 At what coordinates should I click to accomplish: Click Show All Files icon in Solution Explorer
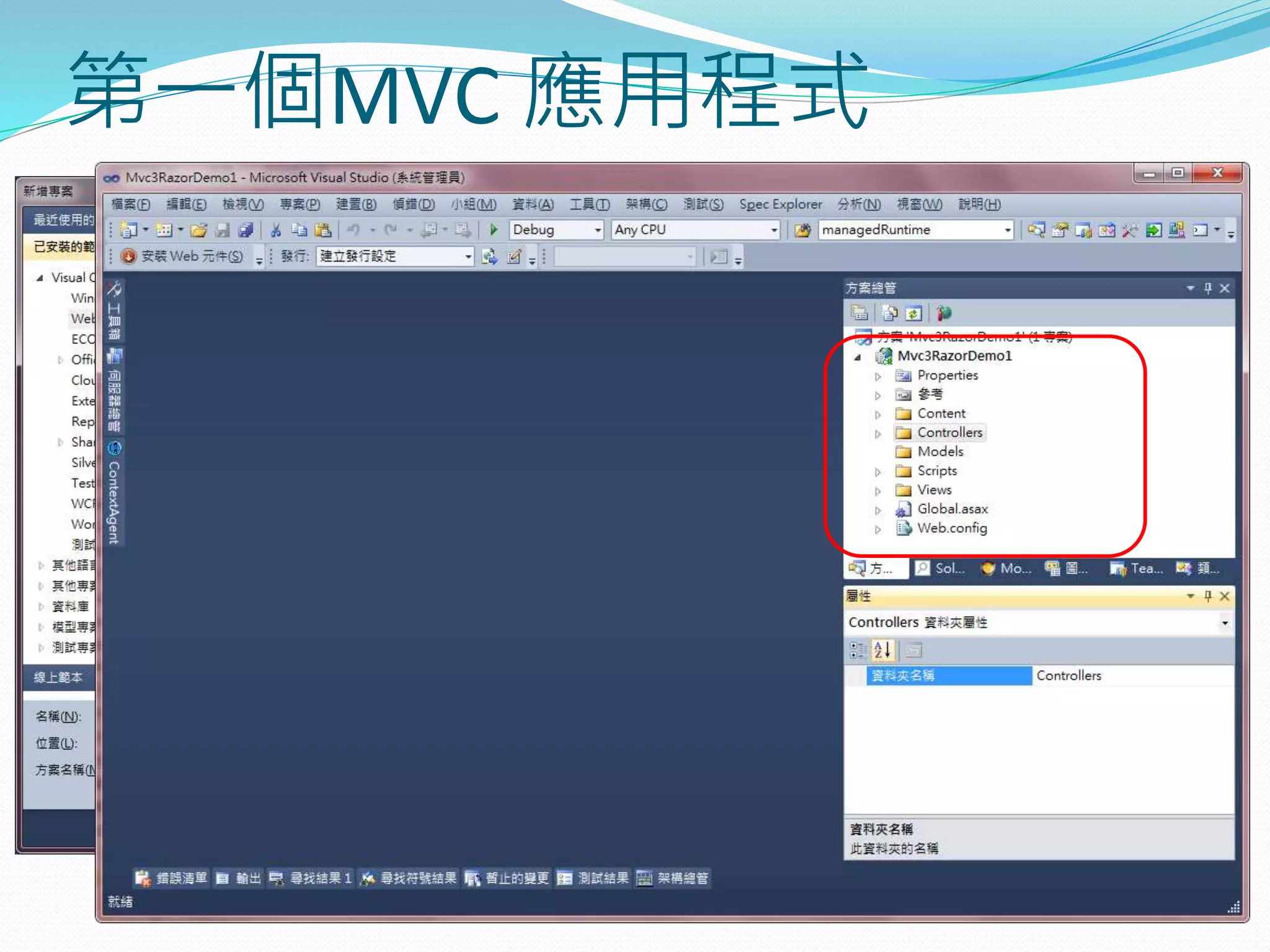point(890,314)
